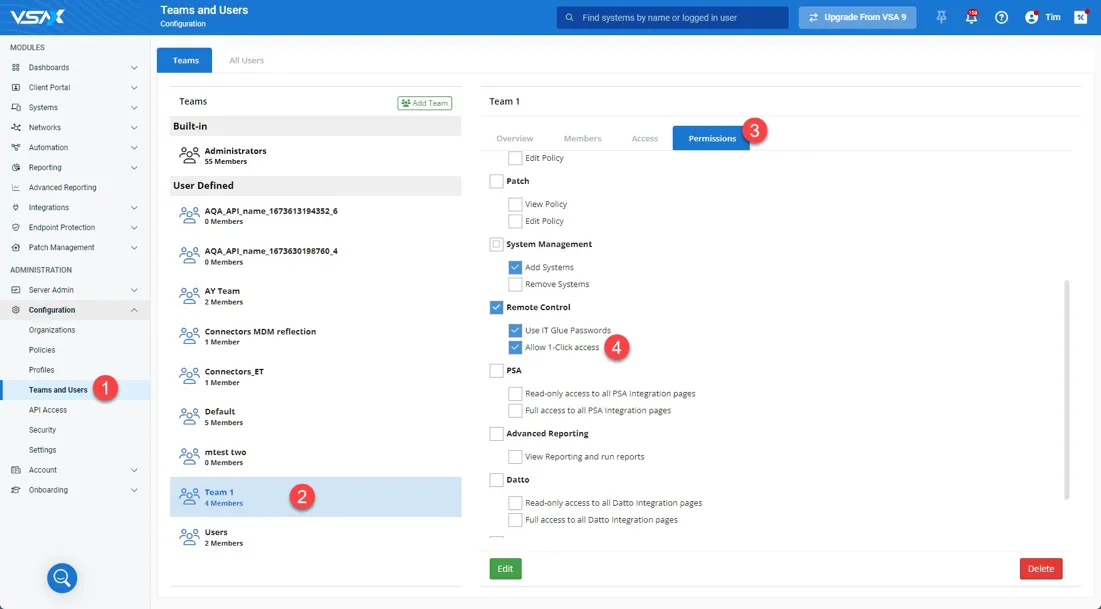Click the green Edit button
The width and height of the screenshot is (1101, 609).
tap(505, 569)
